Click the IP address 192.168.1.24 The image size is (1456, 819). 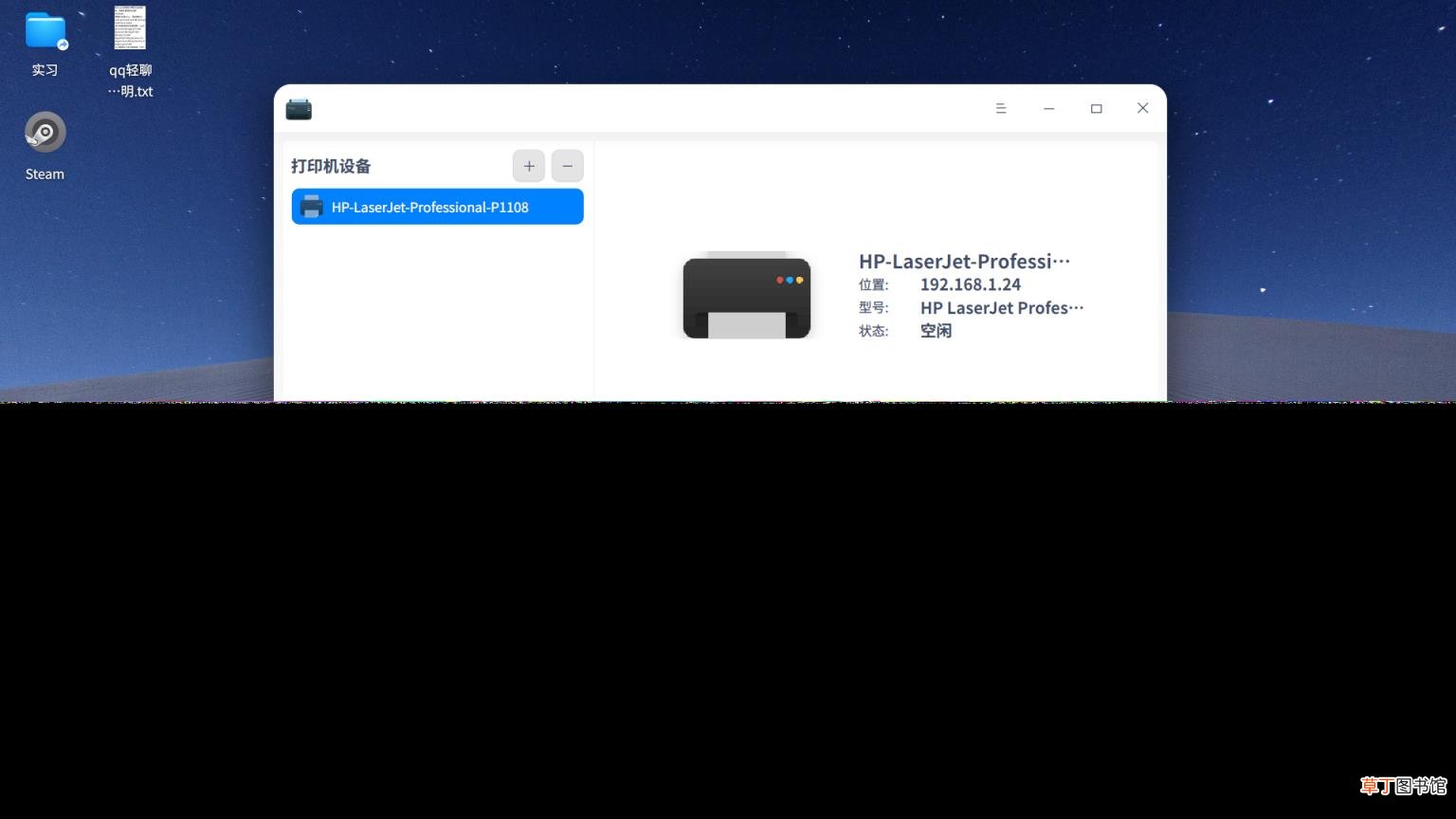971,284
